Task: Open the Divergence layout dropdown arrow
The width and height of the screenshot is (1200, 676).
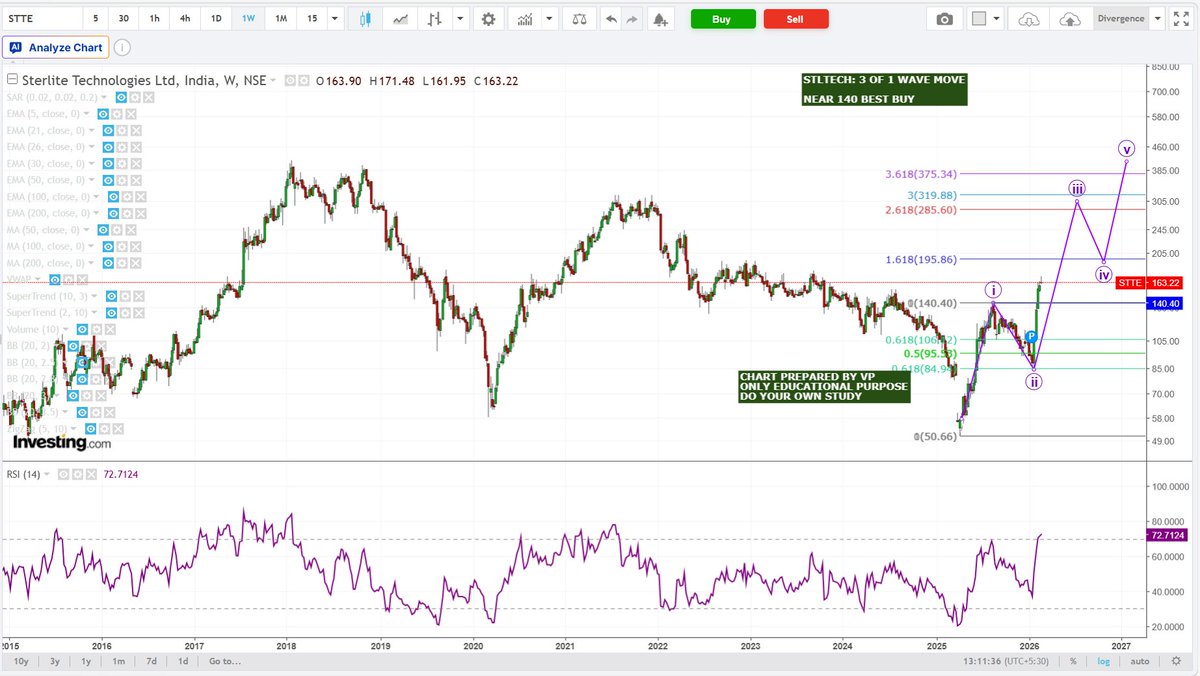Action: pos(1157,19)
